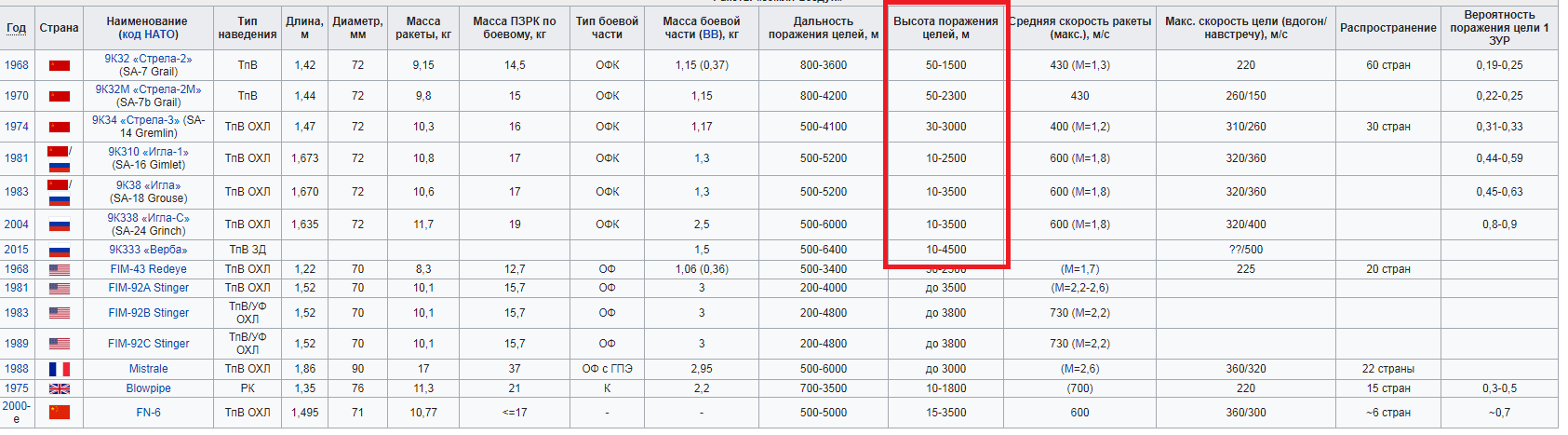Click the USSR flag in the 9К32М «Стрела-2М» row

click(60, 96)
